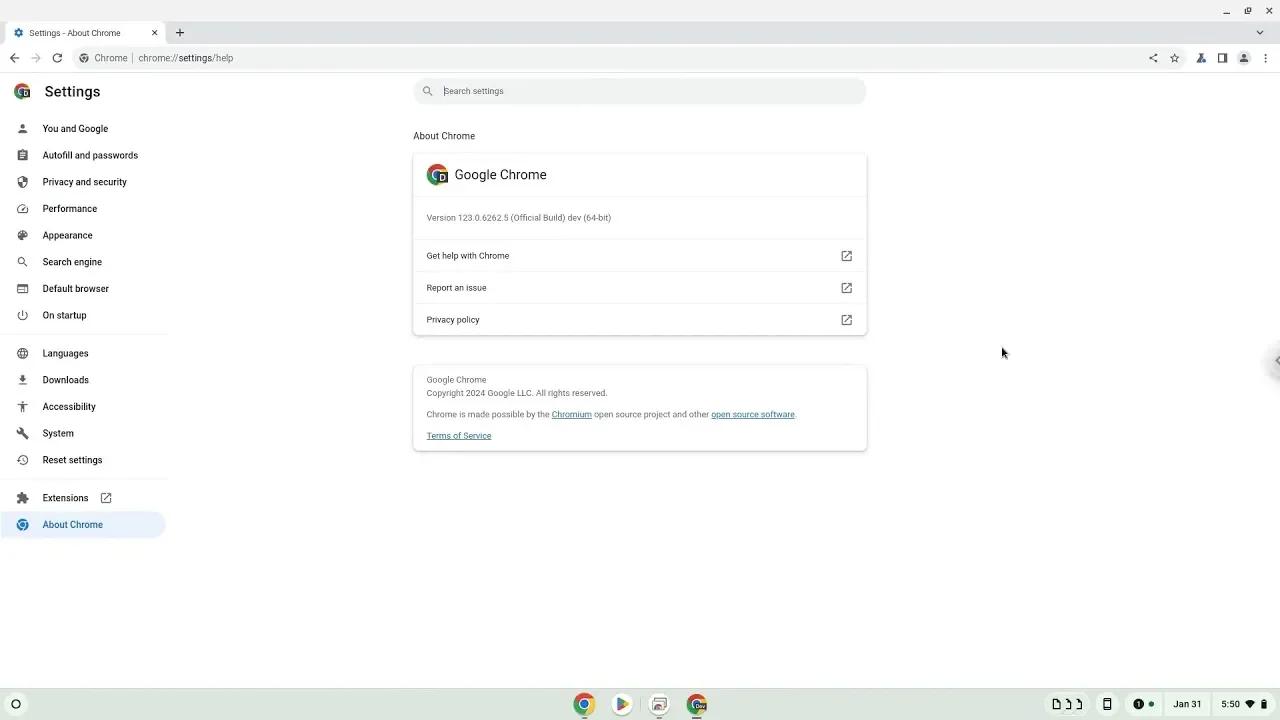Viewport: 1280px width, 720px height.
Task: Open Chrome Dev from the shelf
Action: click(x=697, y=704)
